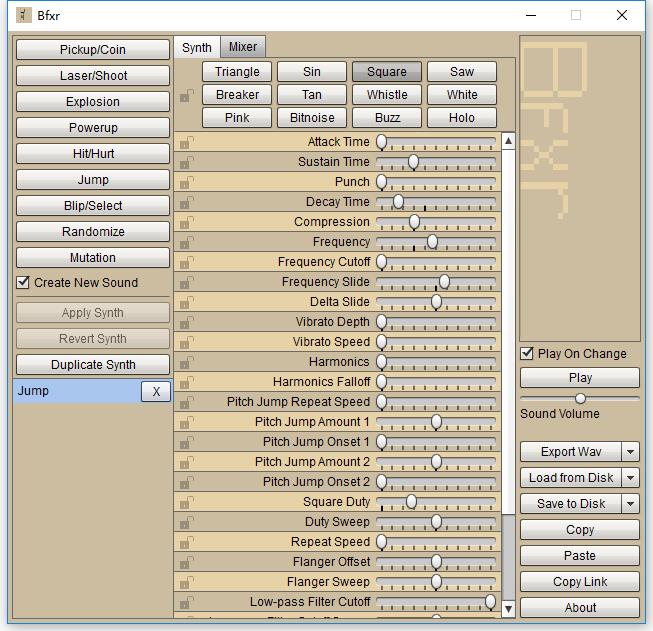
Task: Generate a Pickup/Coin sound
Action: pyautogui.click(x=93, y=50)
